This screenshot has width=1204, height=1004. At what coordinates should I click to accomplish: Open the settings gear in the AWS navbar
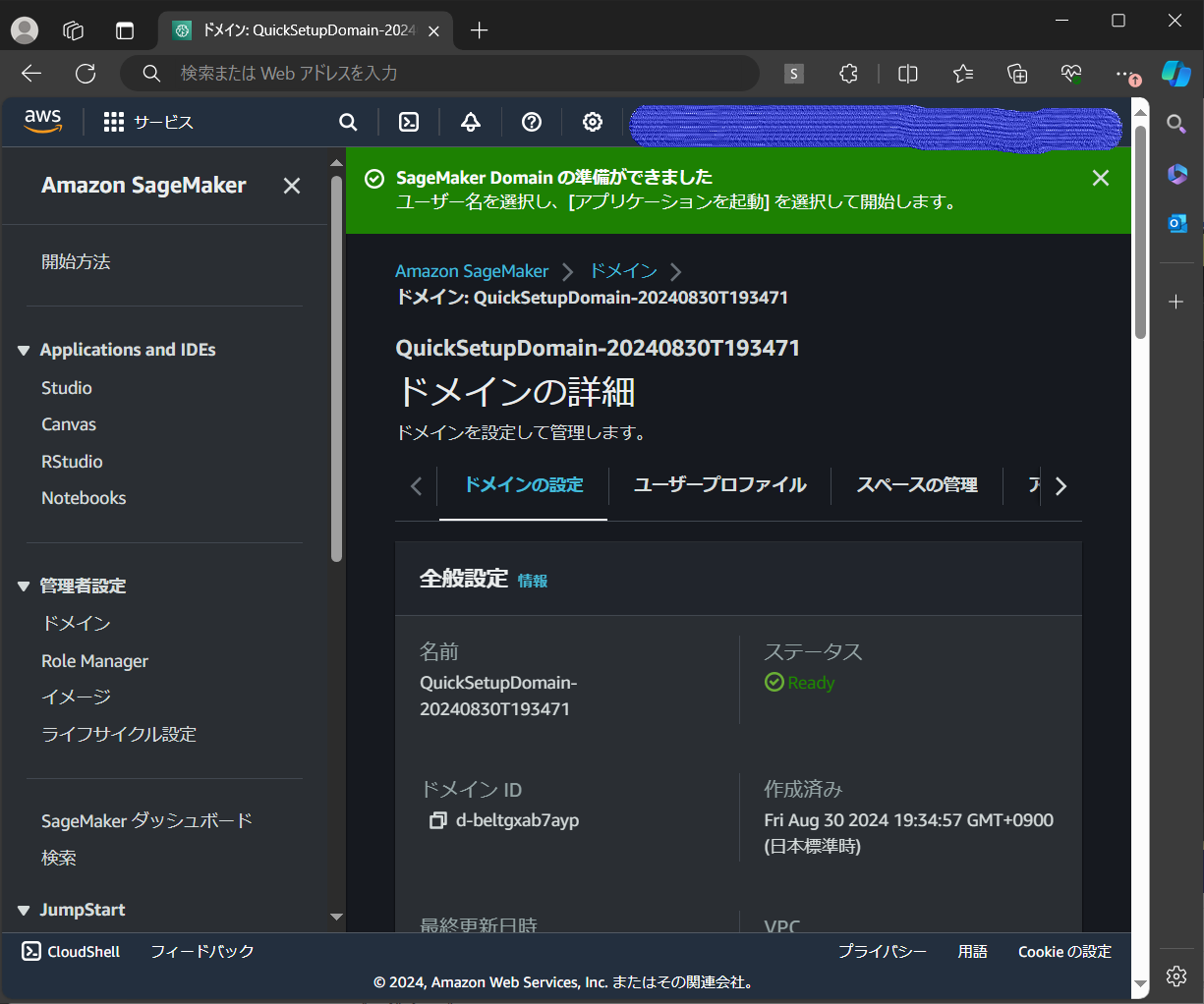tap(592, 122)
